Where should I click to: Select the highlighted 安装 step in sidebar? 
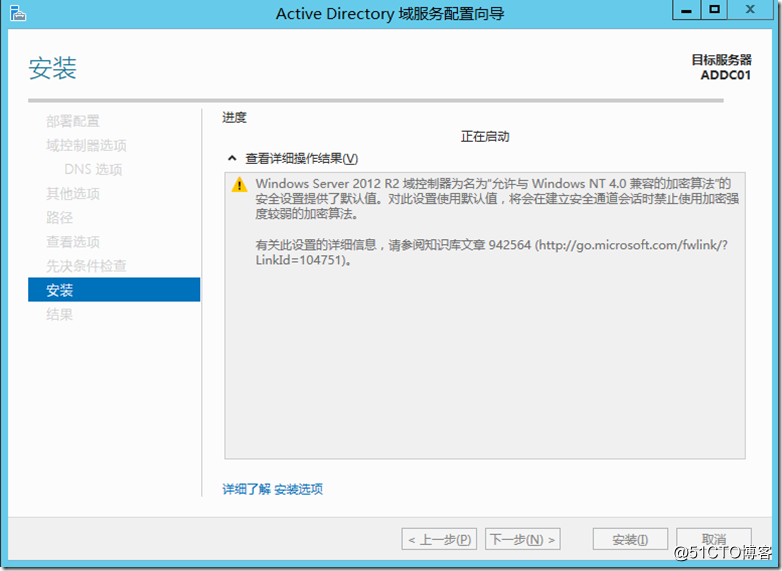tap(114, 290)
